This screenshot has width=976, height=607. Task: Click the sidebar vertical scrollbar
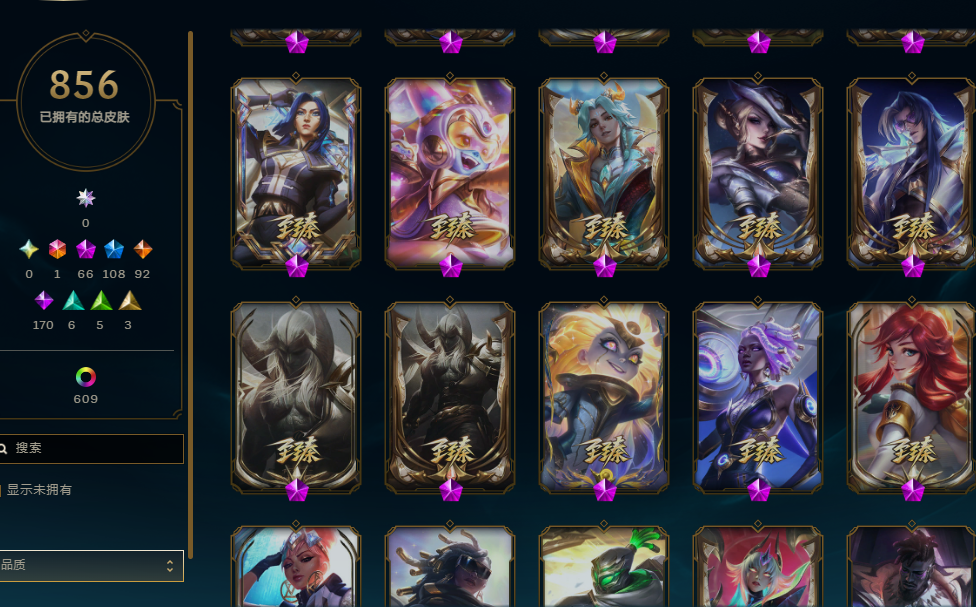[x=190, y=294]
